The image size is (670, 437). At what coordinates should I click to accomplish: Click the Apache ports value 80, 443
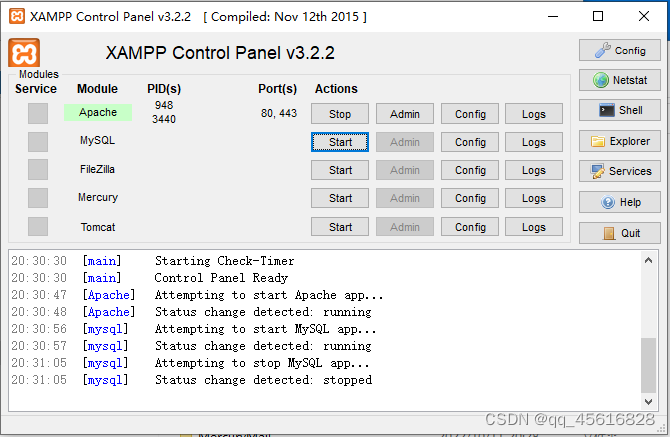tap(279, 113)
